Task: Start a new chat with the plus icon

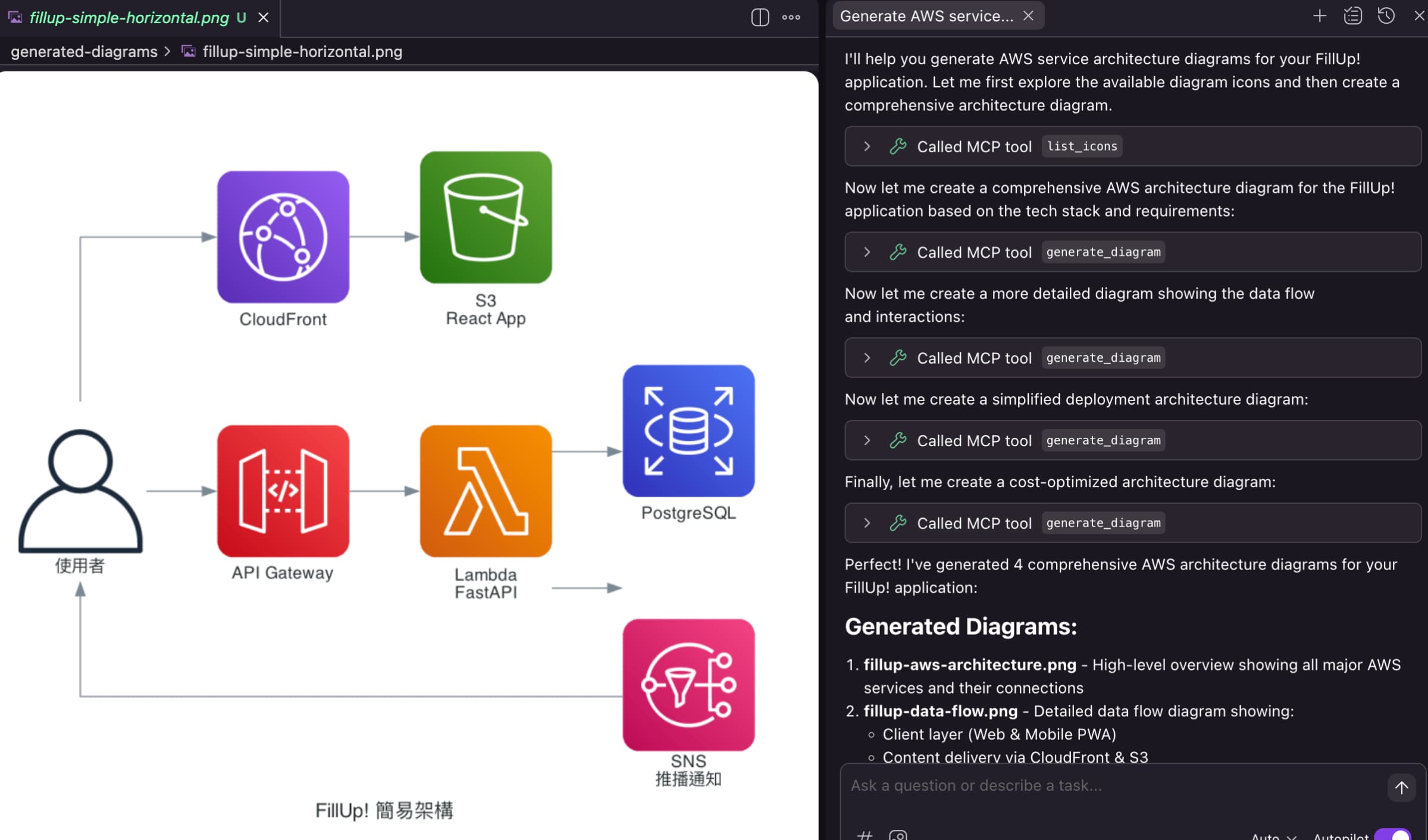Action: (x=1319, y=15)
